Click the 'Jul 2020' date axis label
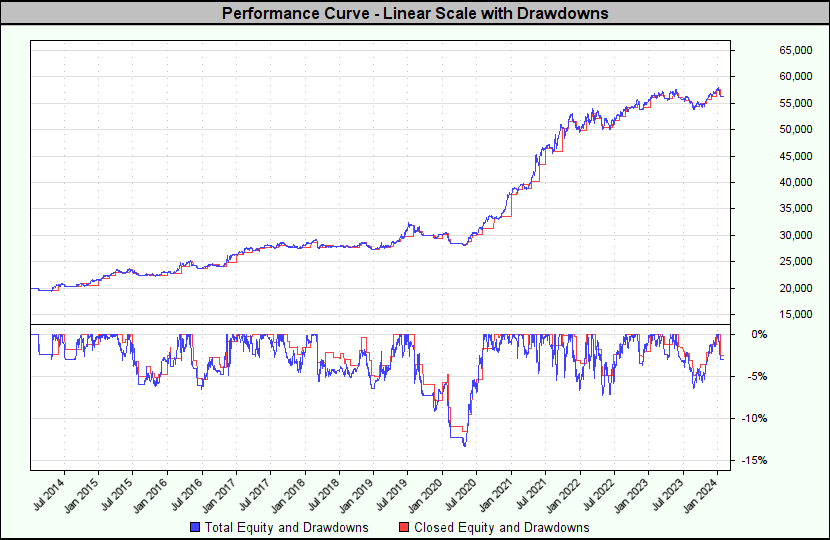The image size is (830, 540). tap(462, 494)
